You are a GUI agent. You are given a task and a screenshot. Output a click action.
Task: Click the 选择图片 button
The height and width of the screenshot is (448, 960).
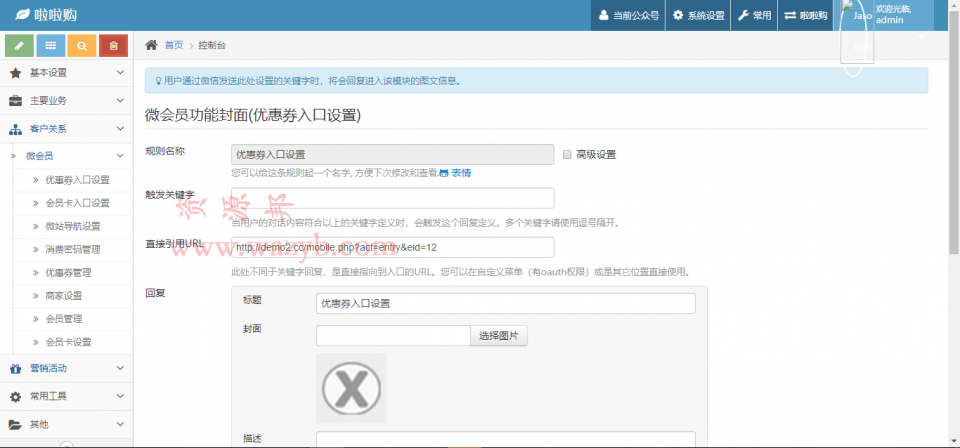(498, 335)
